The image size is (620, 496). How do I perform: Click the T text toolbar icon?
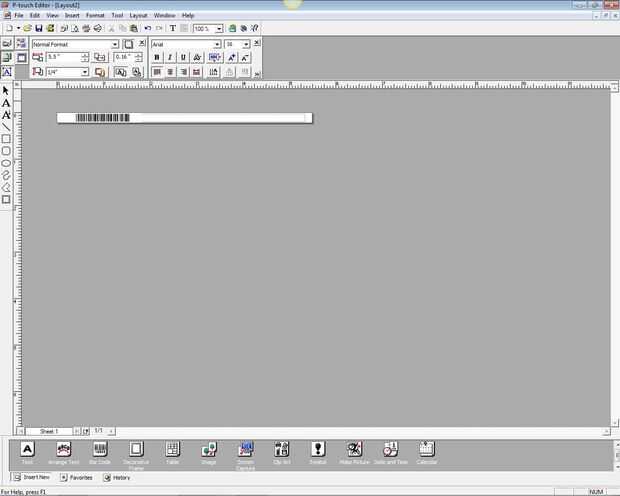click(172, 28)
